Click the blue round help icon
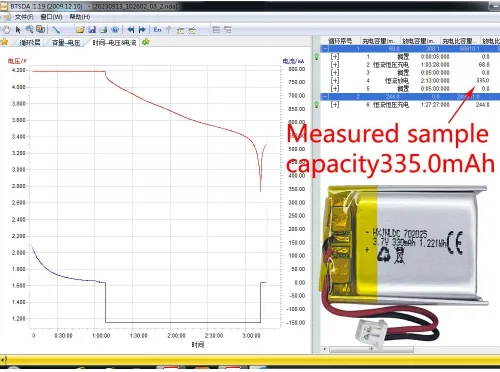The height and width of the screenshot is (372, 500). click(x=115, y=30)
